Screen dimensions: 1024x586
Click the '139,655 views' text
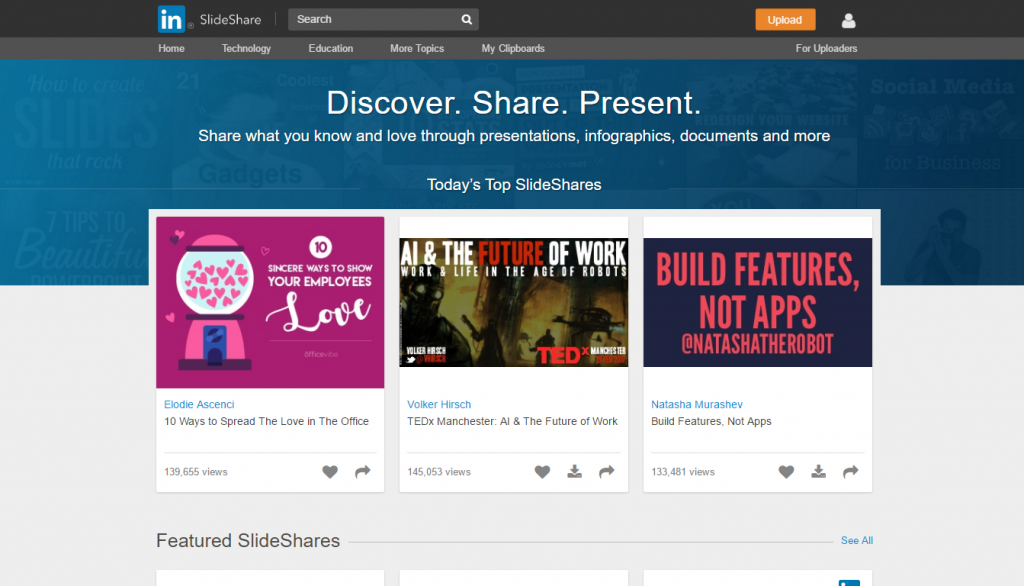196,472
